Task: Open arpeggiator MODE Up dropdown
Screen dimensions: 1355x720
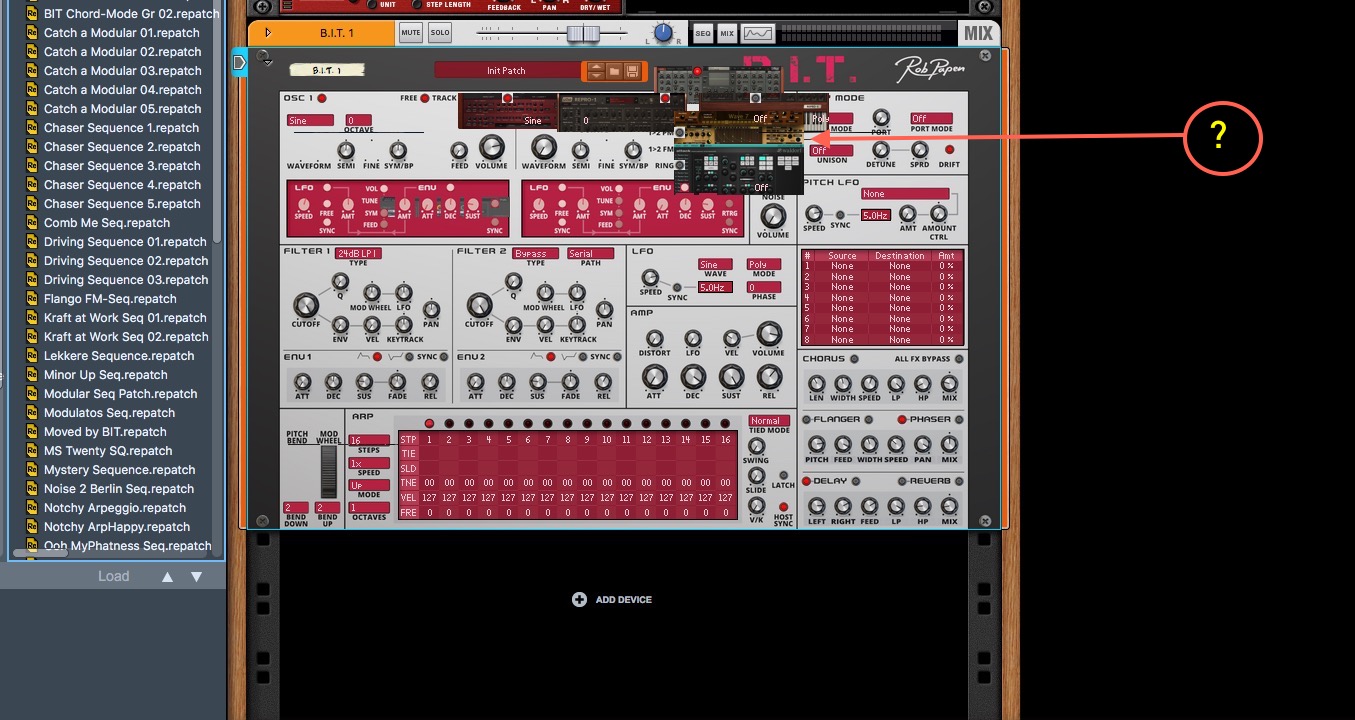Action: [369, 485]
